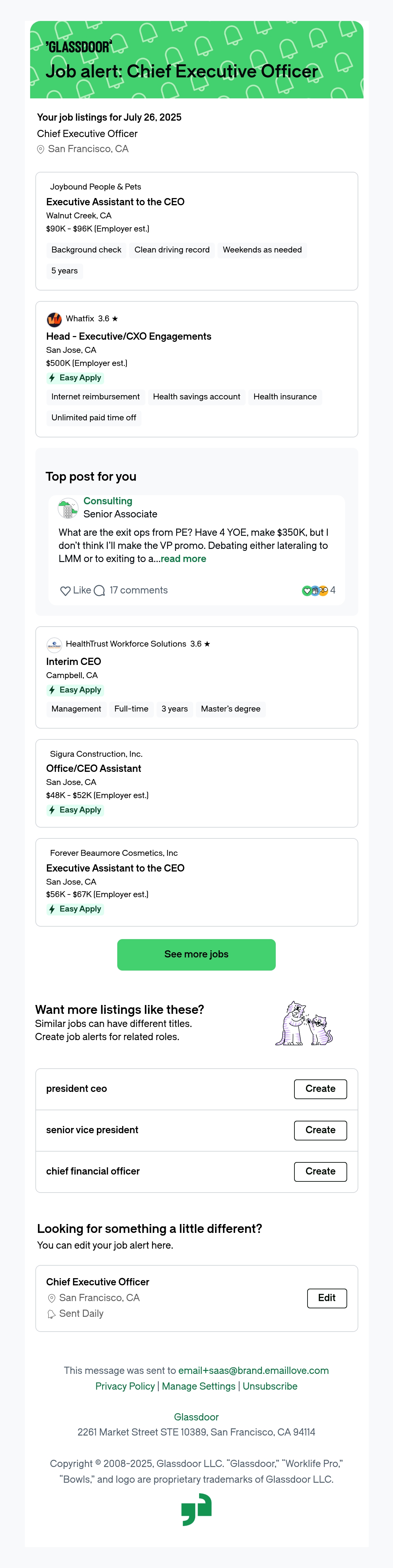The image size is (393, 1568).
Task: Click the green Glassdoor quote logo in footer
Action: click(196, 1510)
